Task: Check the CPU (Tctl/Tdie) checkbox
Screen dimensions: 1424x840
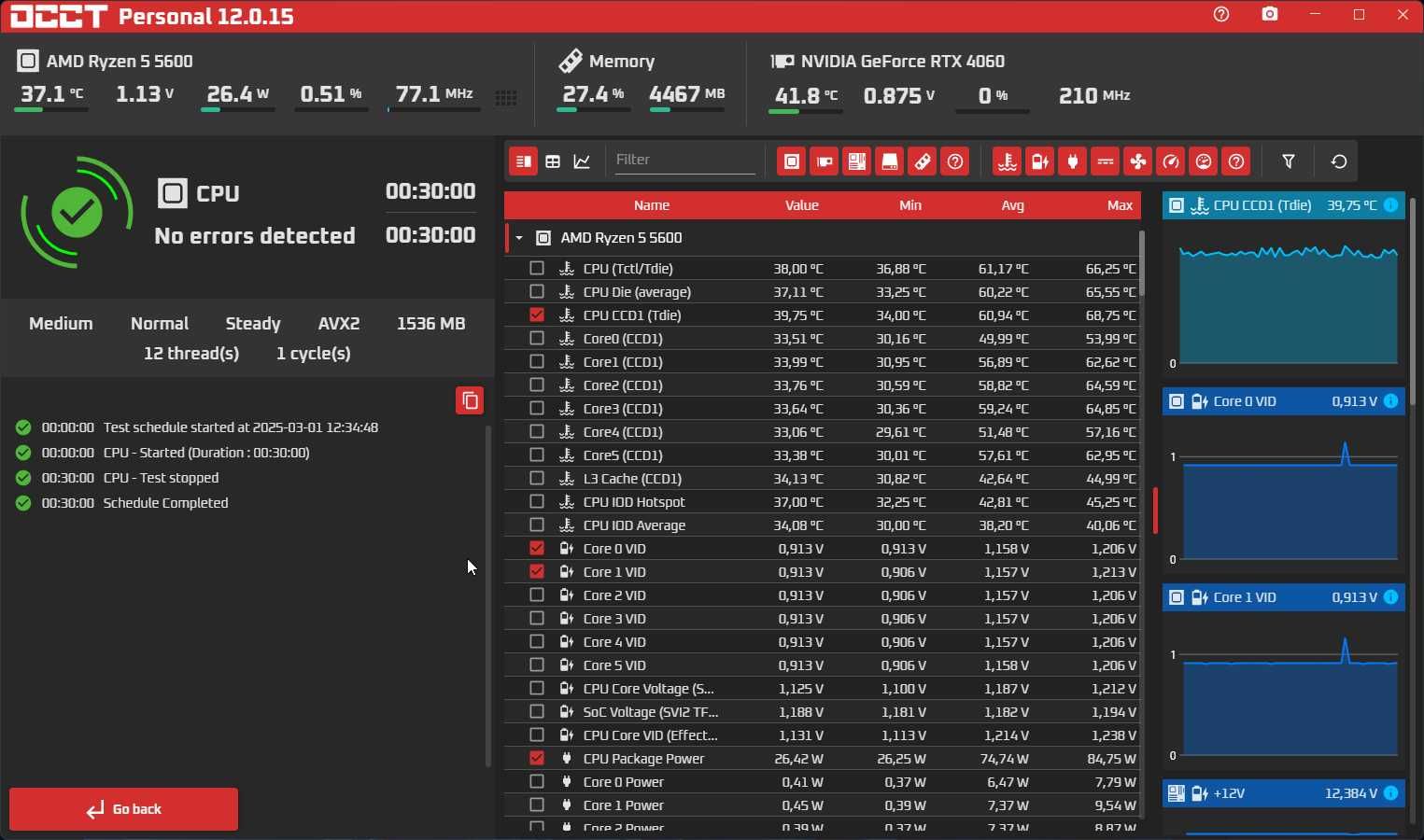Action: coord(537,268)
